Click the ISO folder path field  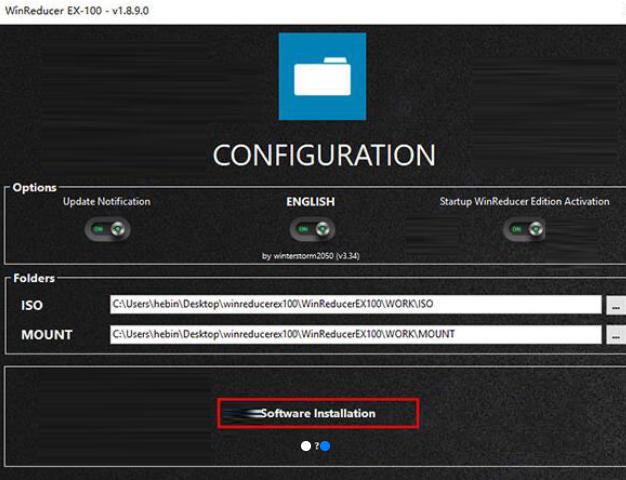356,304
